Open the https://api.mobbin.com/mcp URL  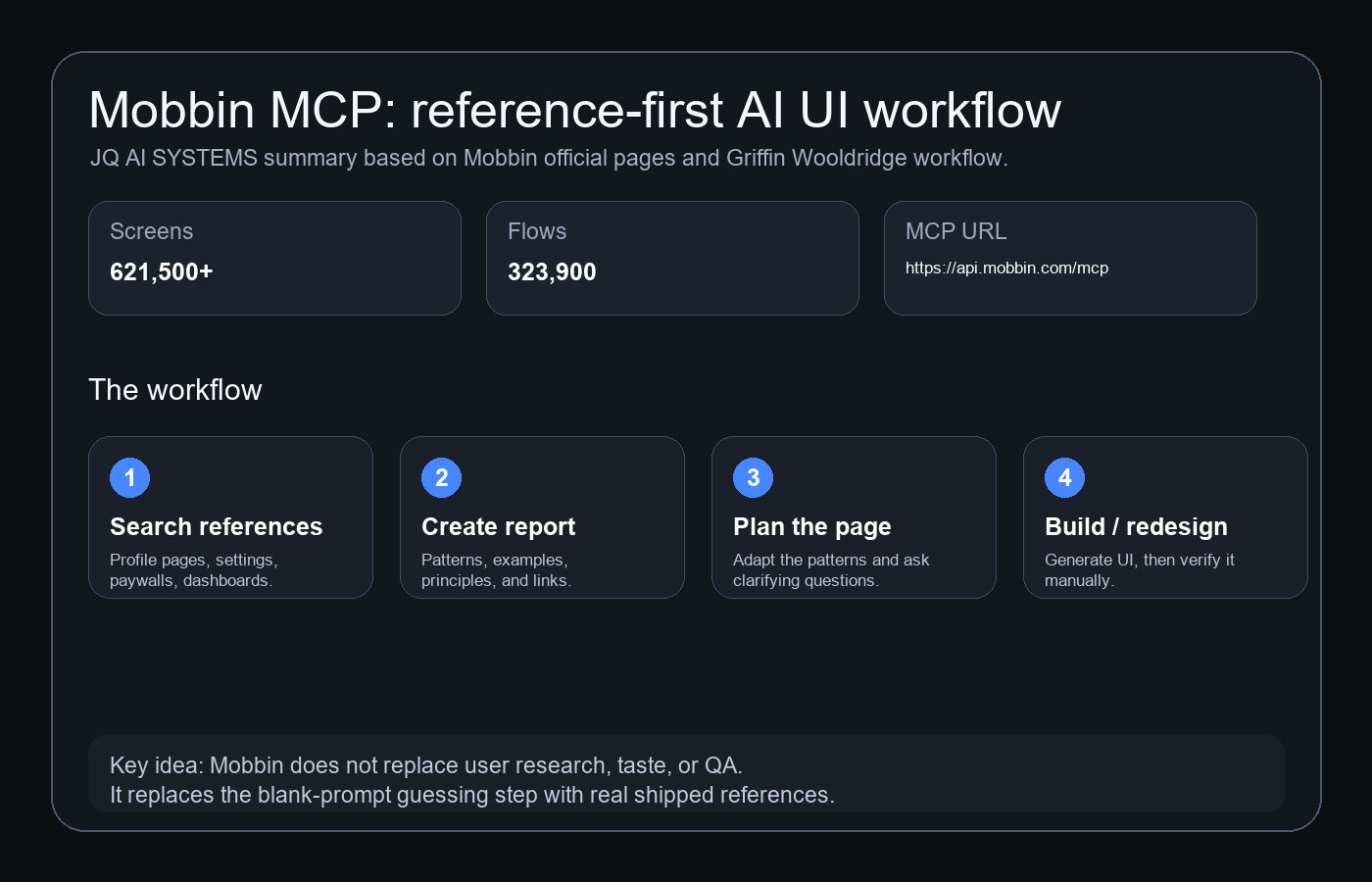pyautogui.click(x=1006, y=269)
